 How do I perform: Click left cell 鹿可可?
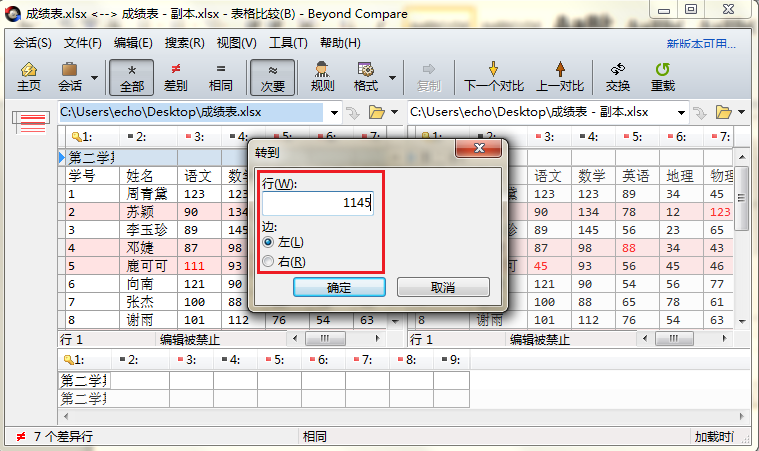(x=147, y=266)
